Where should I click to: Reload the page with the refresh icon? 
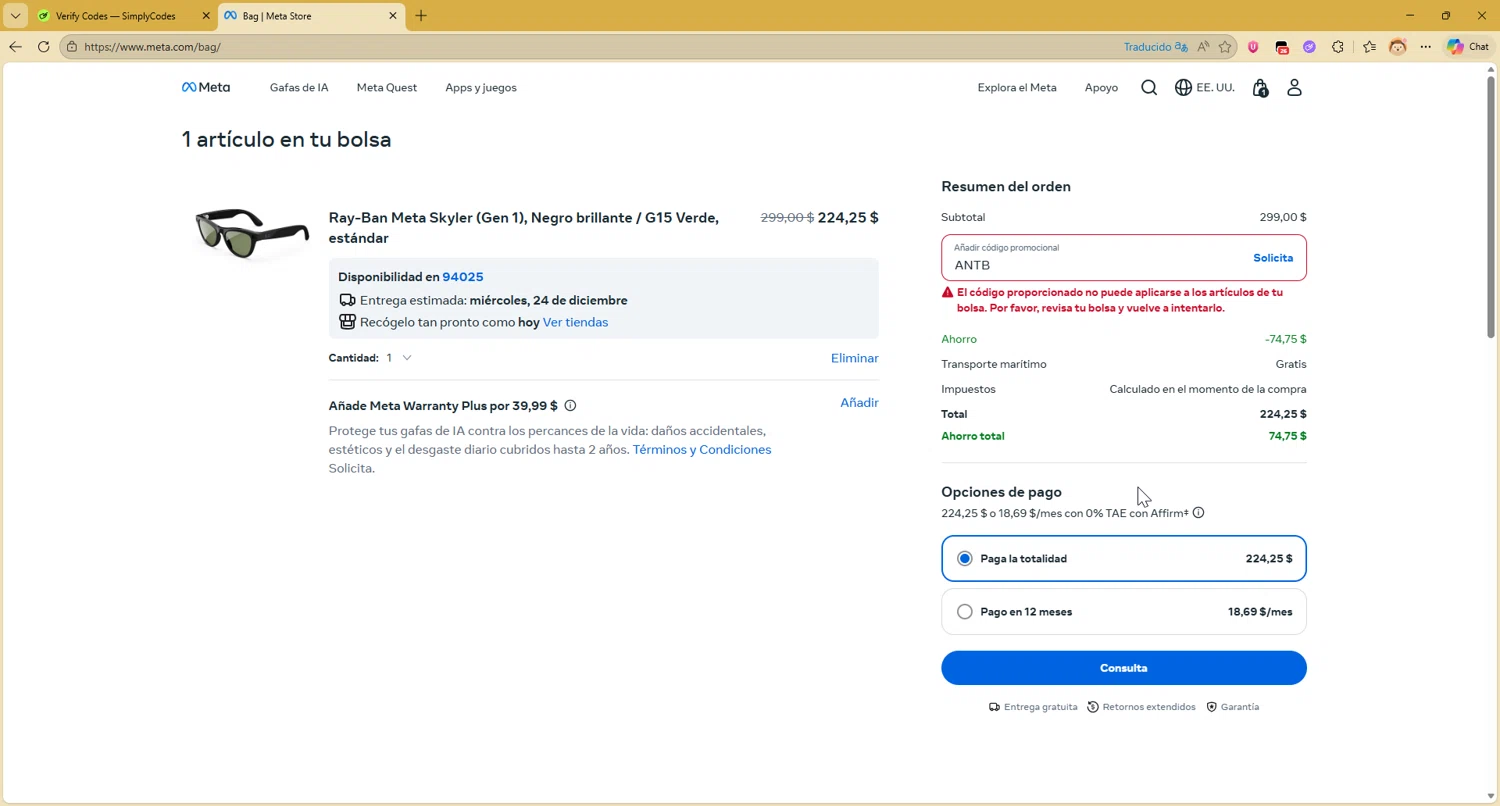[43, 46]
